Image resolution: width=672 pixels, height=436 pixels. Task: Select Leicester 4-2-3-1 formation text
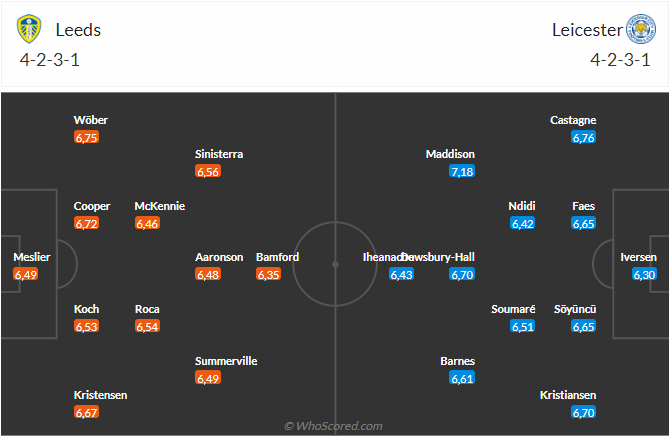pos(621,58)
